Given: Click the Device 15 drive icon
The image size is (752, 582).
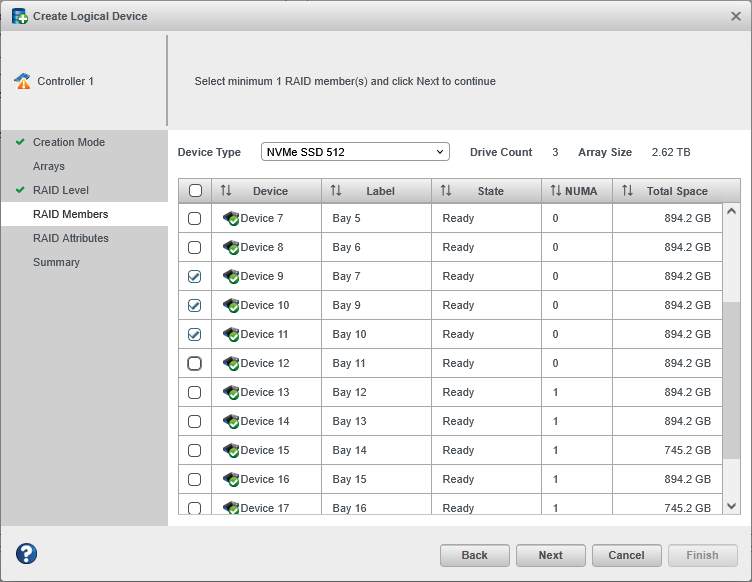Looking at the screenshot, I should coord(231,451).
